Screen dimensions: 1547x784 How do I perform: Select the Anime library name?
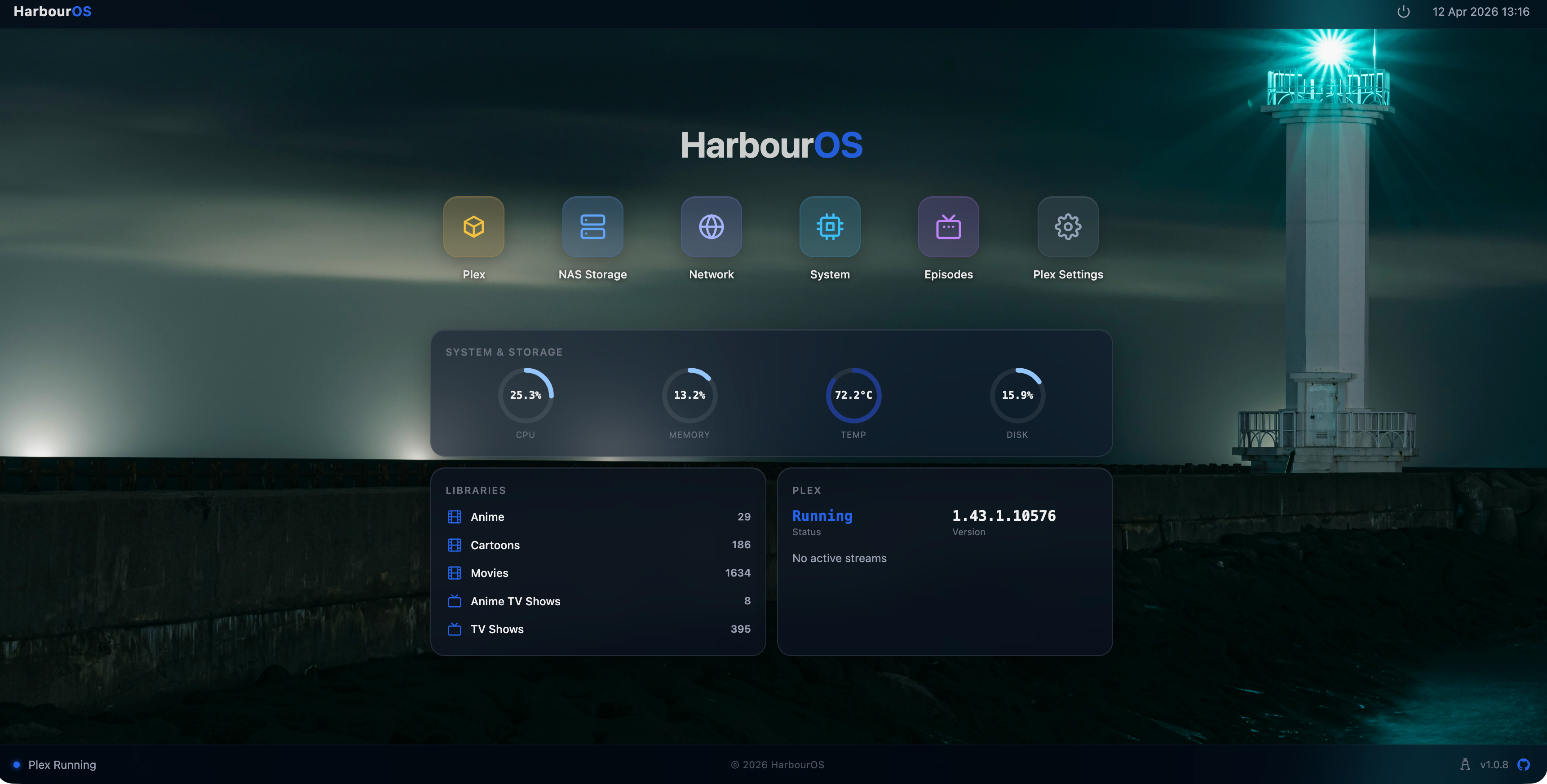(487, 517)
